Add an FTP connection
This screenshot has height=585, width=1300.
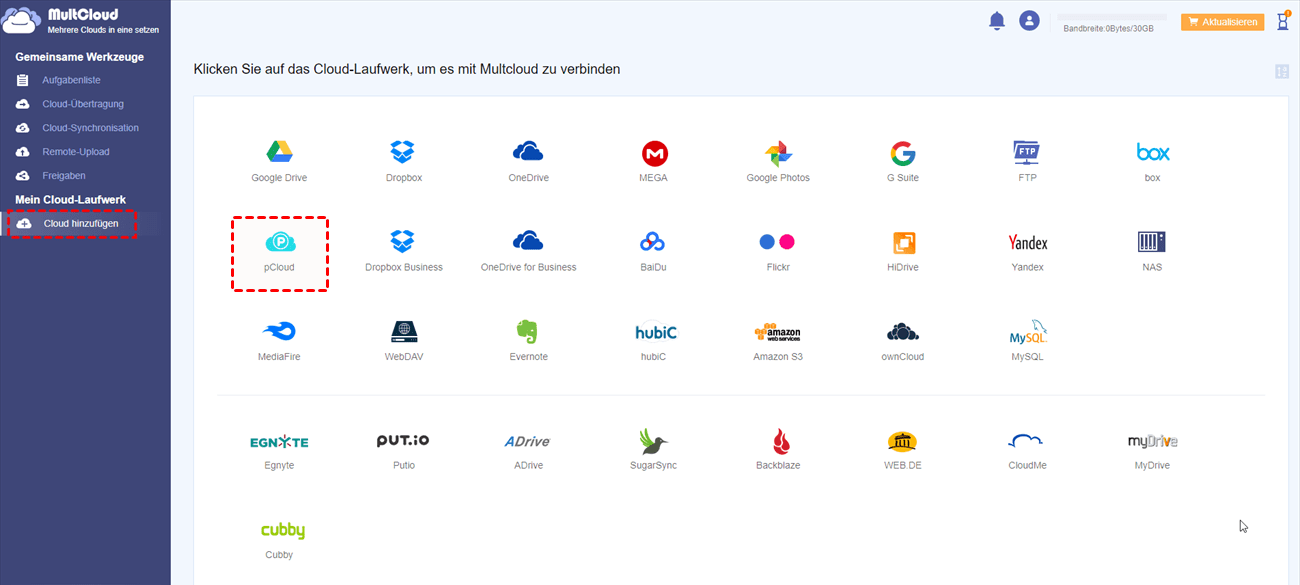(1027, 153)
